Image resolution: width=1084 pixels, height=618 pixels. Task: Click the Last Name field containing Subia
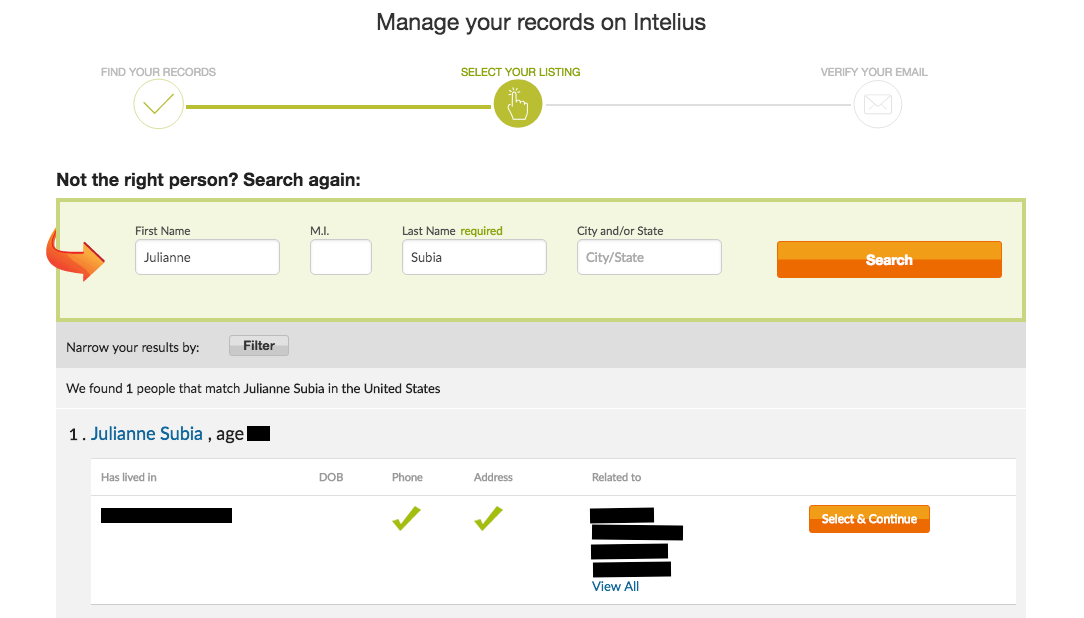click(x=473, y=257)
